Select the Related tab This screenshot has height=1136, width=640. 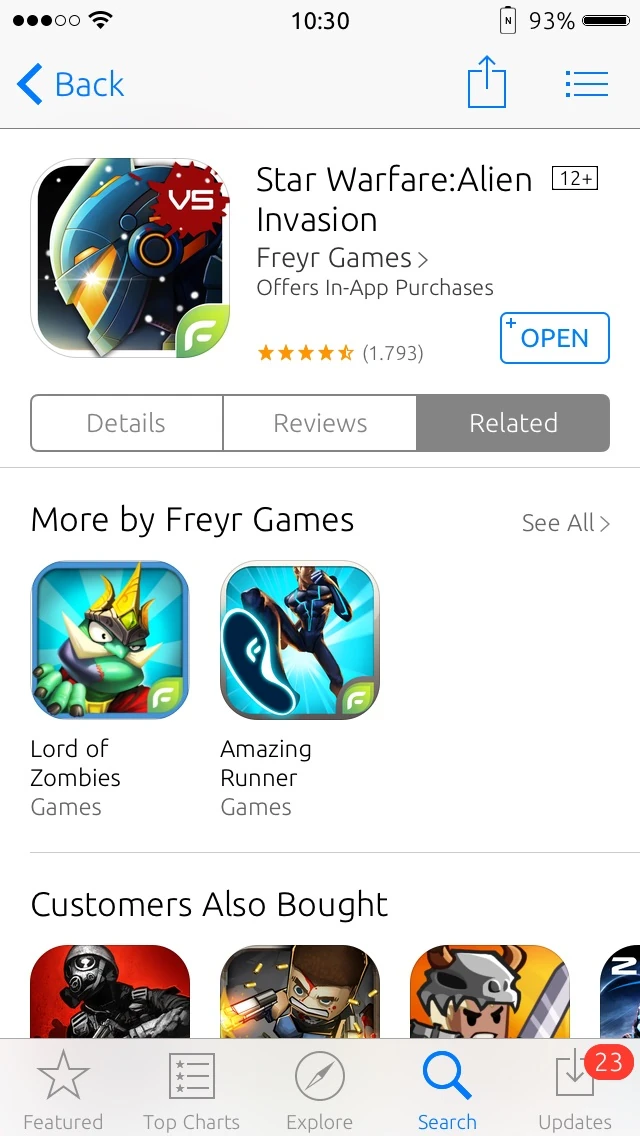click(x=513, y=423)
